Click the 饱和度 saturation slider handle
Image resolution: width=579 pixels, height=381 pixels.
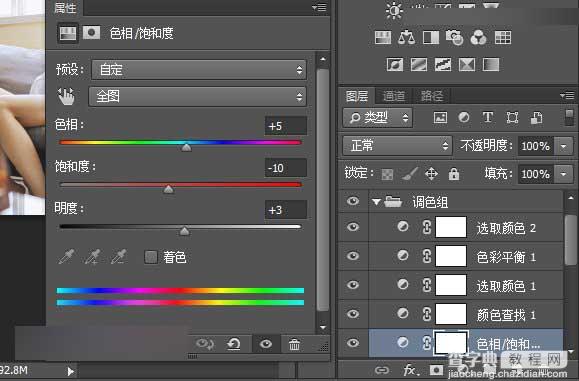click(168, 190)
